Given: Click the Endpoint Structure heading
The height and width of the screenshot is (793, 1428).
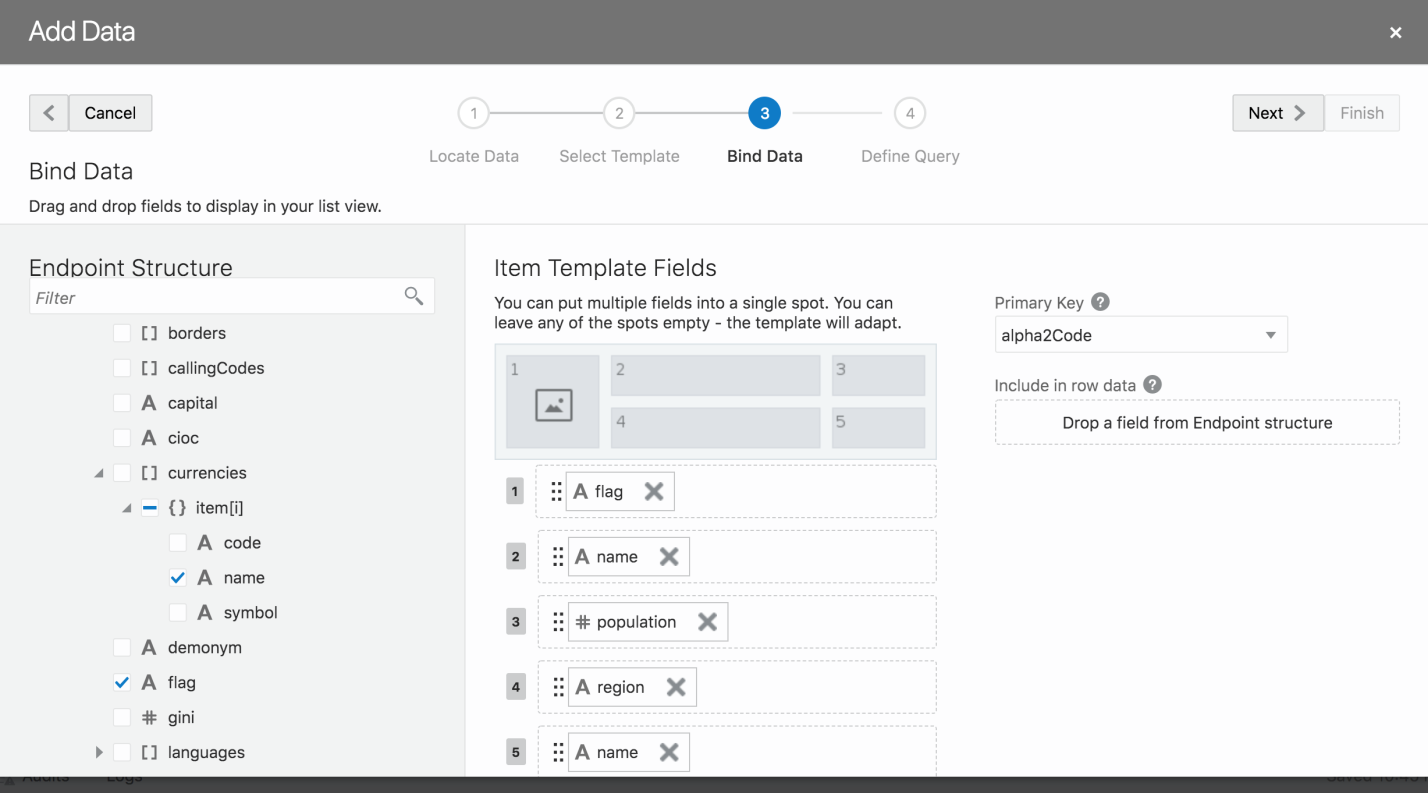Looking at the screenshot, I should tap(131, 267).
